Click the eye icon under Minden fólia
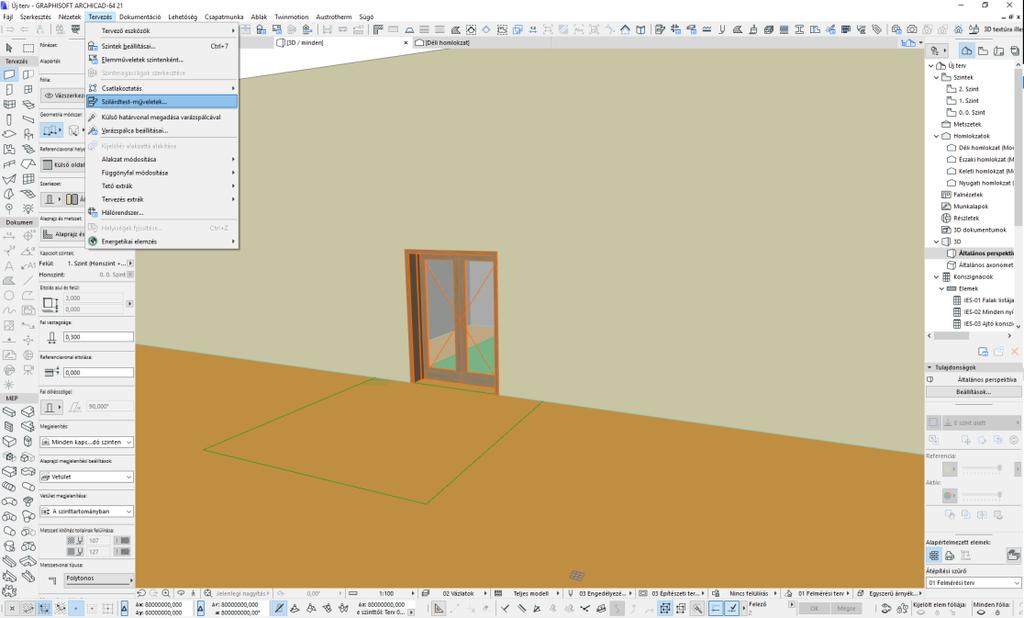 (x=980, y=612)
